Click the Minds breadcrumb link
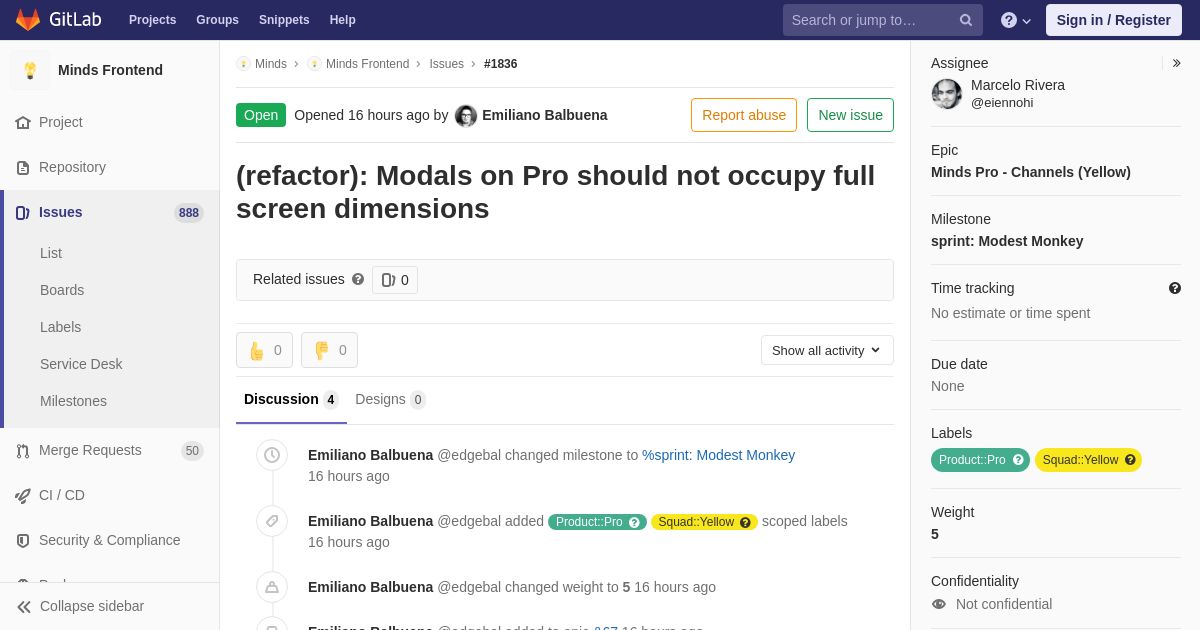This screenshot has width=1200, height=630. pyautogui.click(x=271, y=64)
